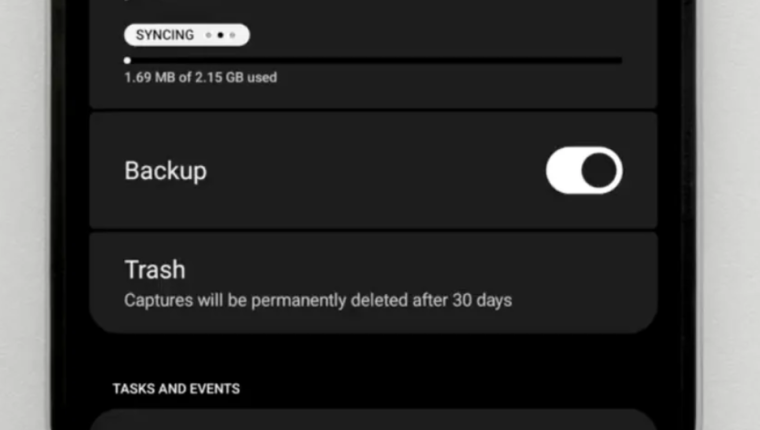Click the white track of the Backup switch
This screenshot has width=760, height=430.
[x=563, y=171]
